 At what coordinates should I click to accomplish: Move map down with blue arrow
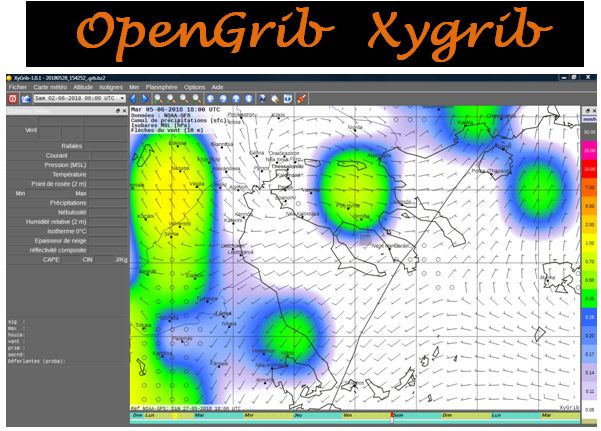[249, 99]
